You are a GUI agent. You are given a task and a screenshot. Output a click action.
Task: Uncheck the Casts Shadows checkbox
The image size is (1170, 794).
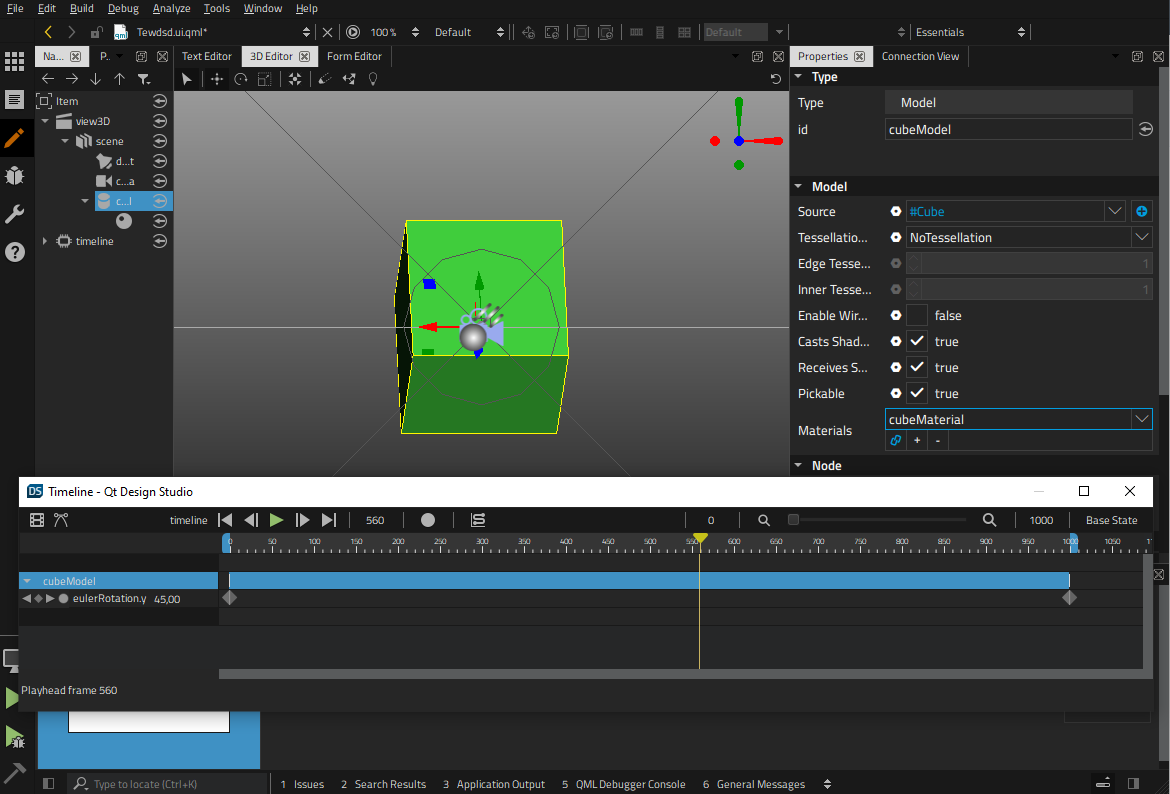click(917, 342)
